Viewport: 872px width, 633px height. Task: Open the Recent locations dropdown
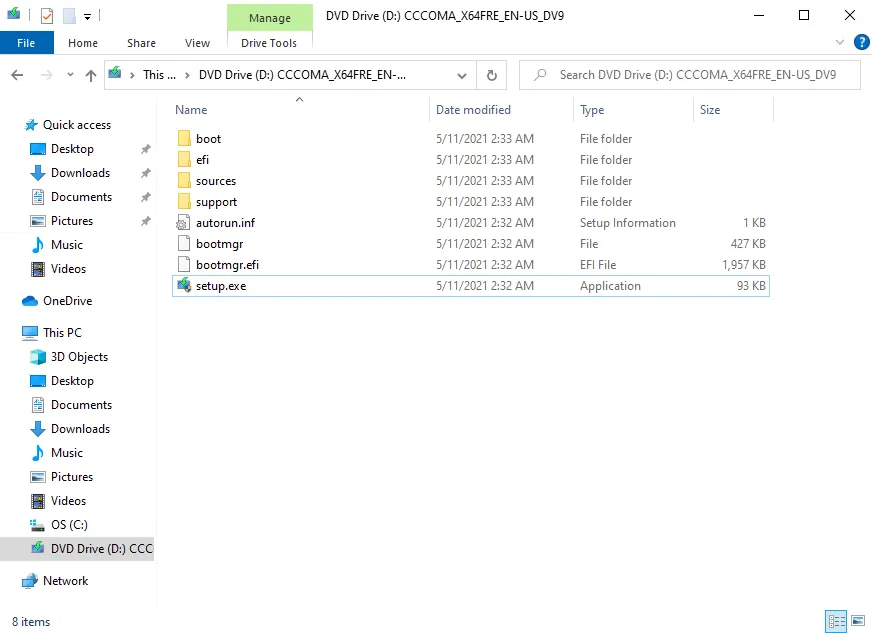70,75
